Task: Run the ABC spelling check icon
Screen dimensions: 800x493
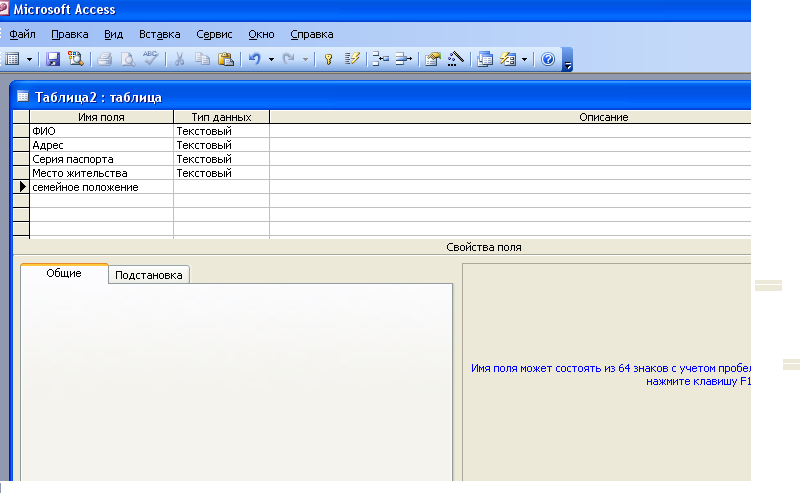Action: pos(151,58)
